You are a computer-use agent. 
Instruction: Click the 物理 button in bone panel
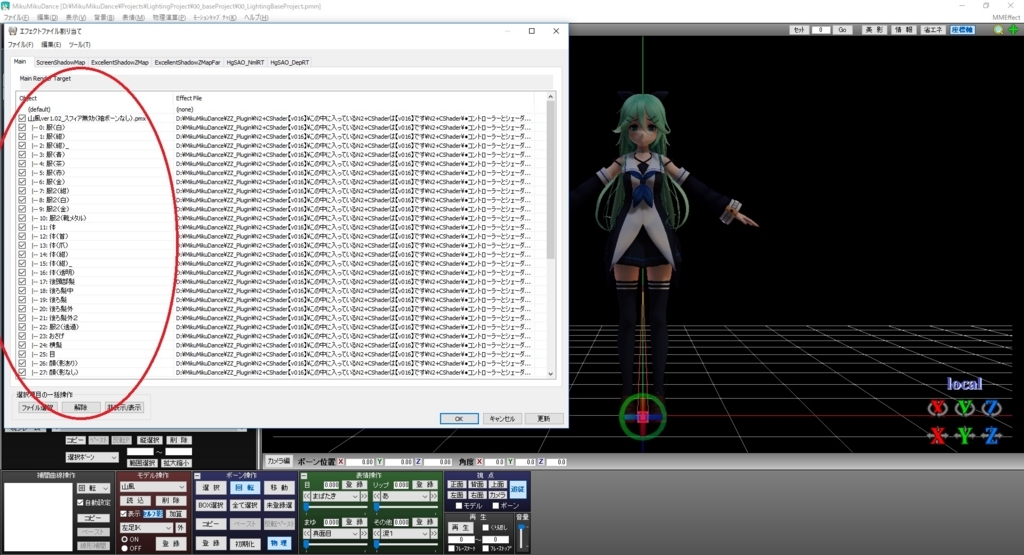pyautogui.click(x=279, y=543)
